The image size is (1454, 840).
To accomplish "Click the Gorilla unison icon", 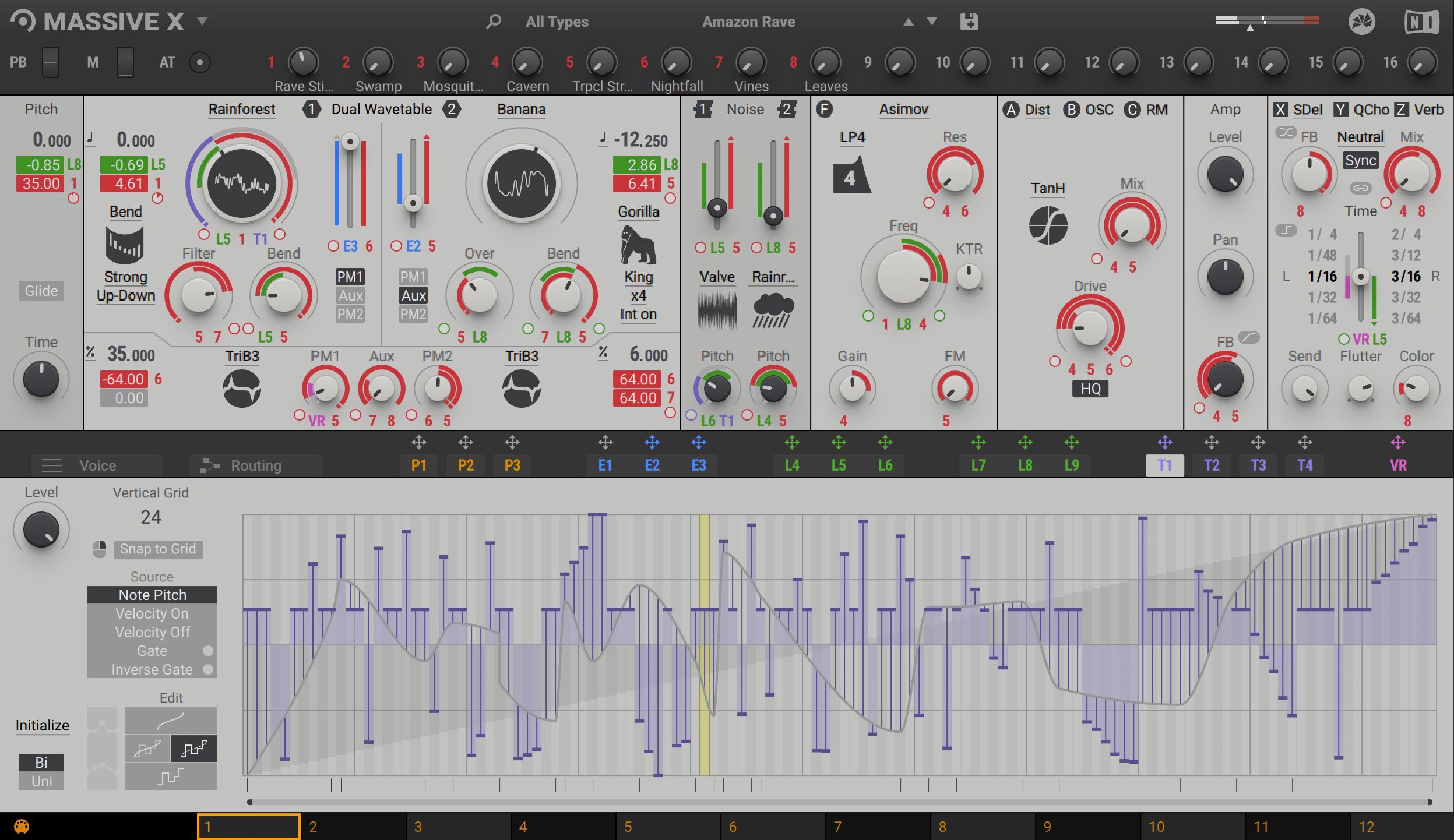I will coord(638,245).
